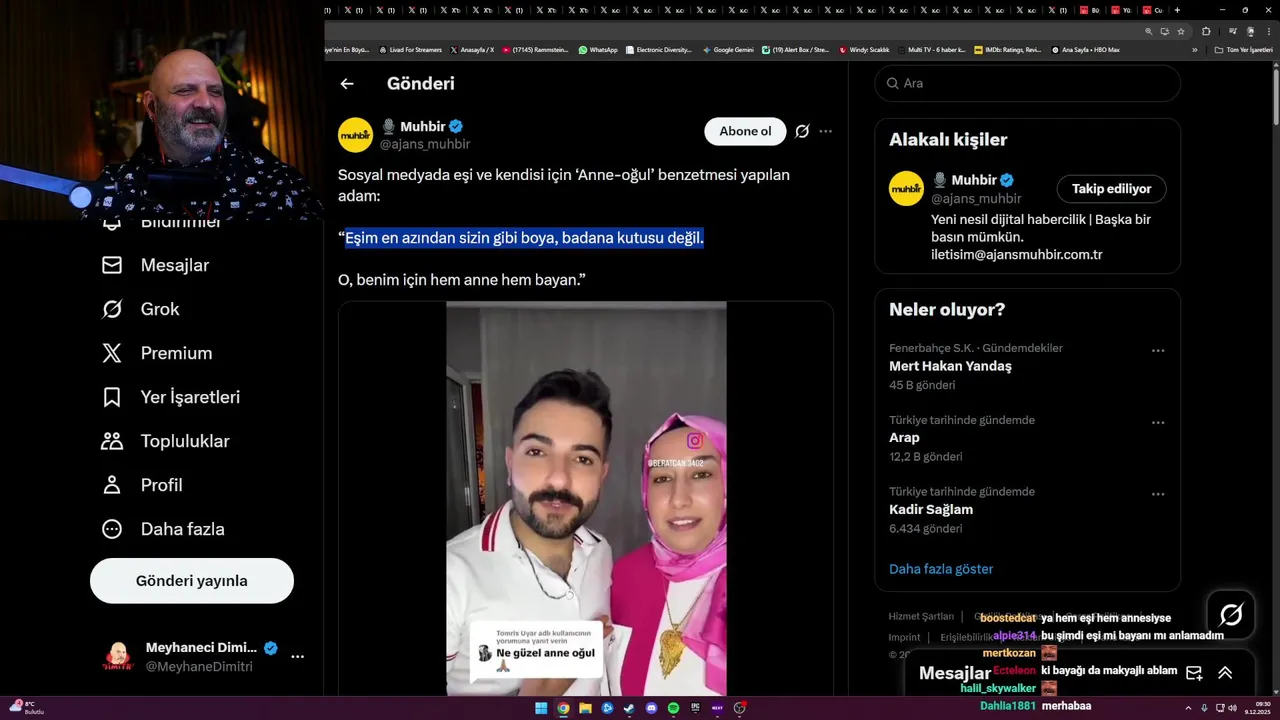Open Tüm Yer İşaretleri bookmarks folder

(1243, 49)
